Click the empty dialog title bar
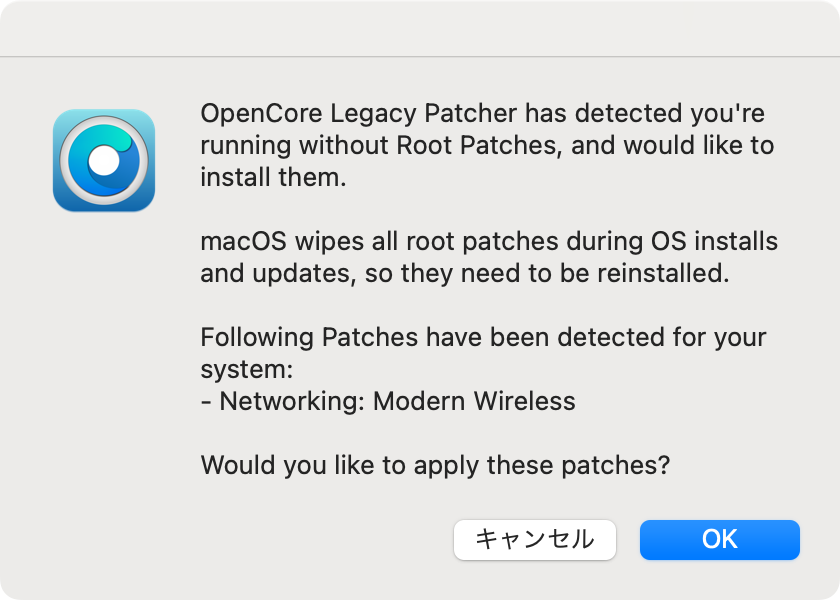 tap(420, 28)
